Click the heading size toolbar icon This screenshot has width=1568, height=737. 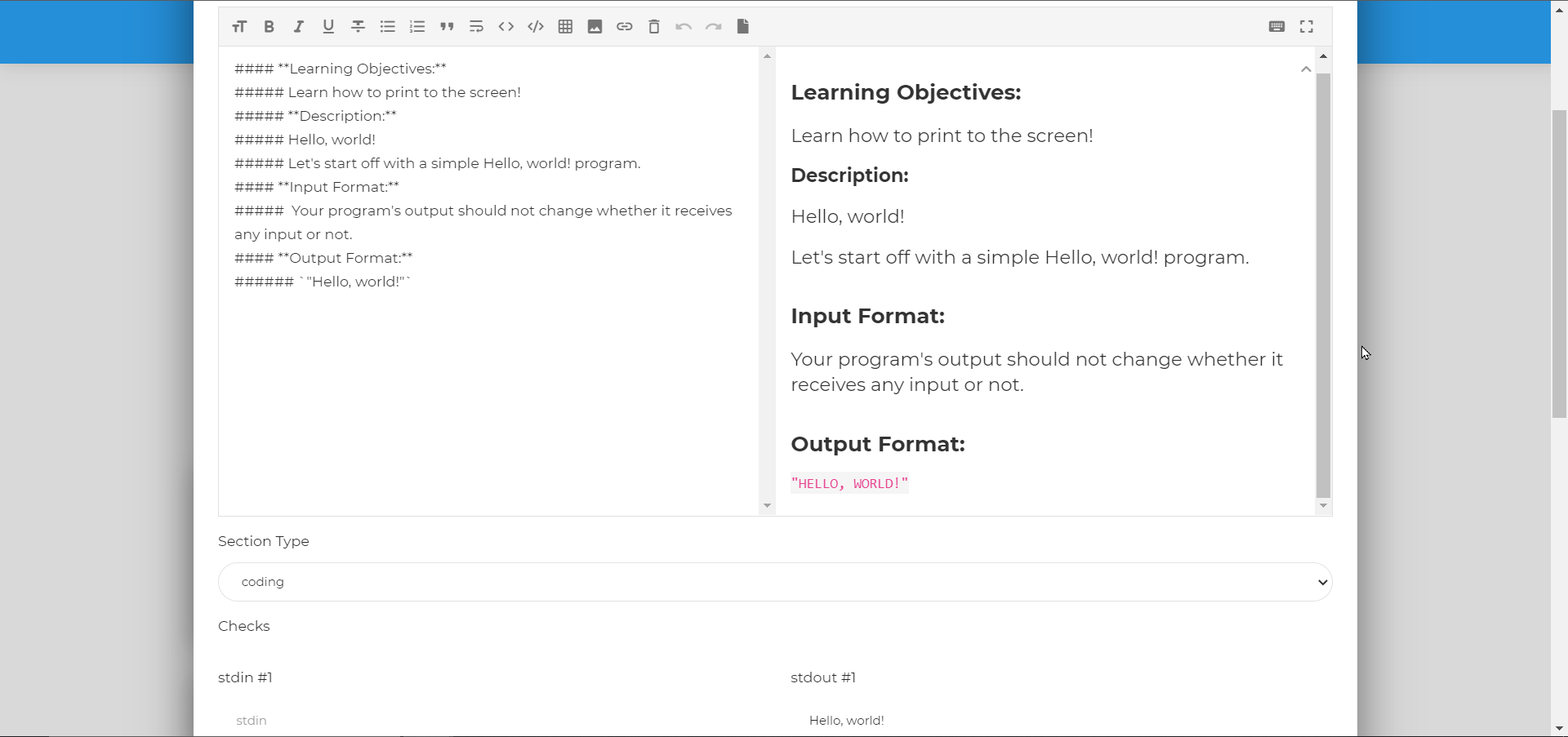pos(238,27)
